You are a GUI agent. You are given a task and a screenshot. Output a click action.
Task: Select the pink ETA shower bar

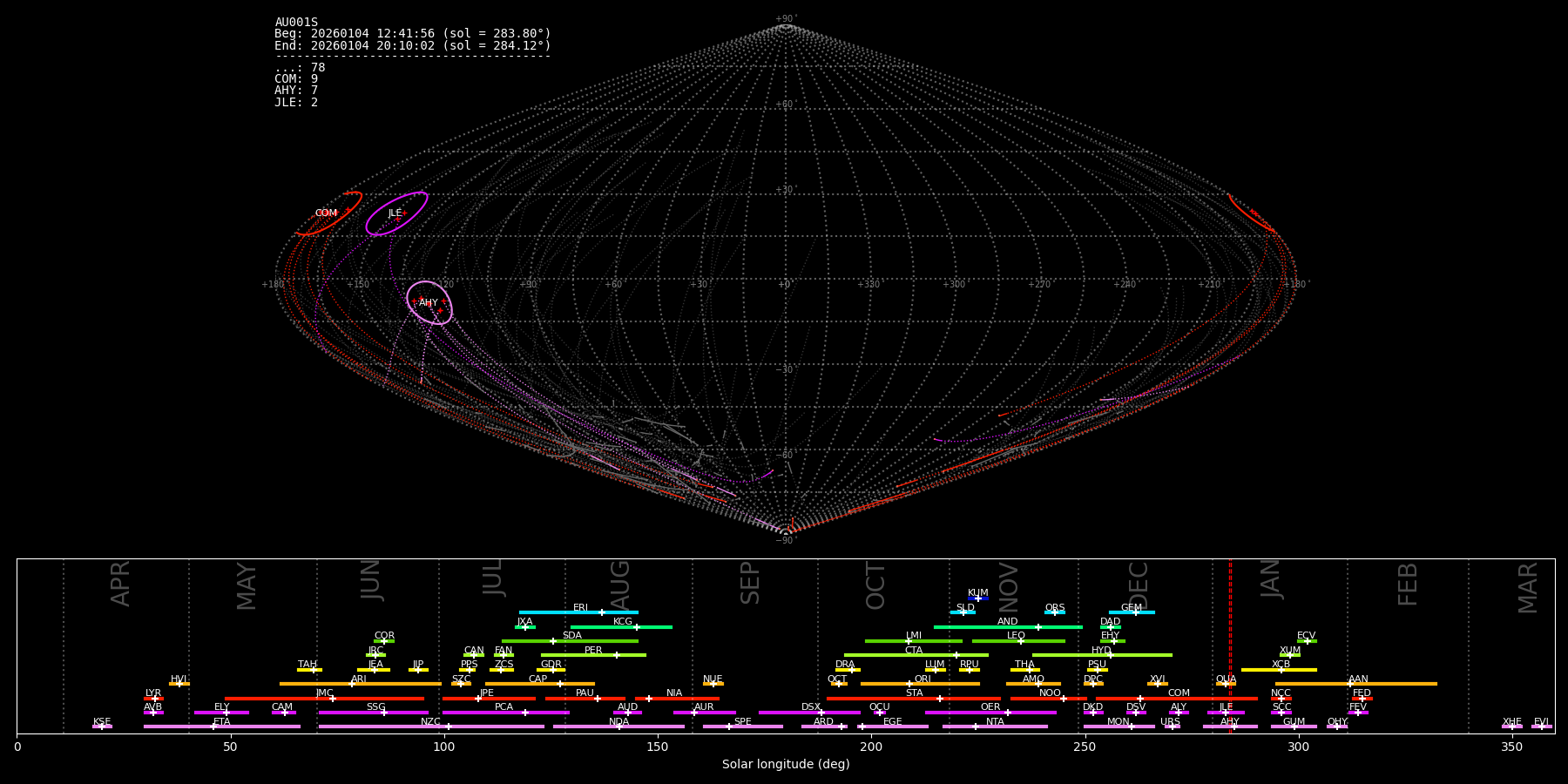point(221,727)
